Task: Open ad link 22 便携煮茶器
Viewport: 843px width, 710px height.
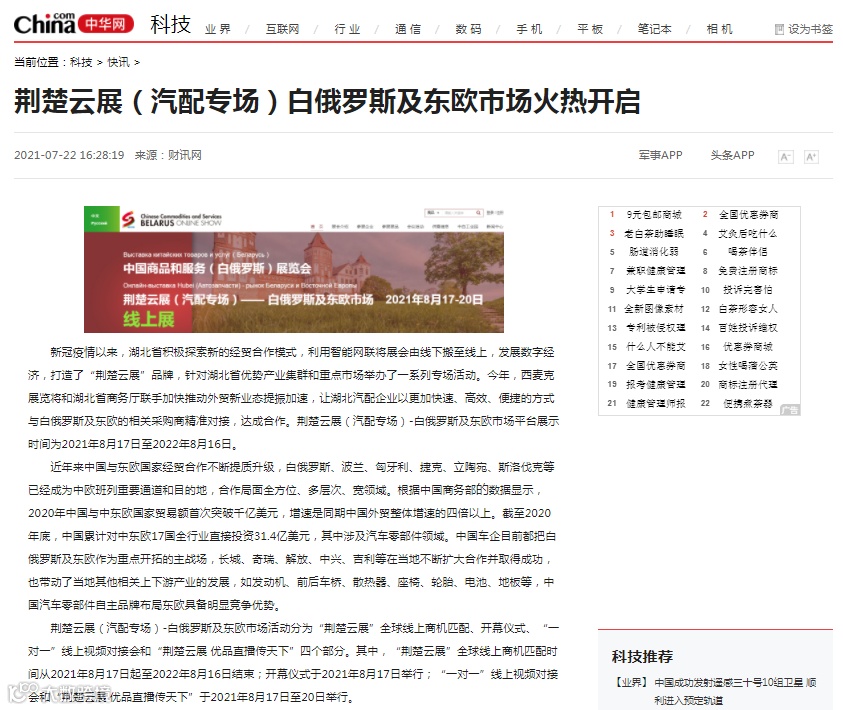Action: coord(747,403)
